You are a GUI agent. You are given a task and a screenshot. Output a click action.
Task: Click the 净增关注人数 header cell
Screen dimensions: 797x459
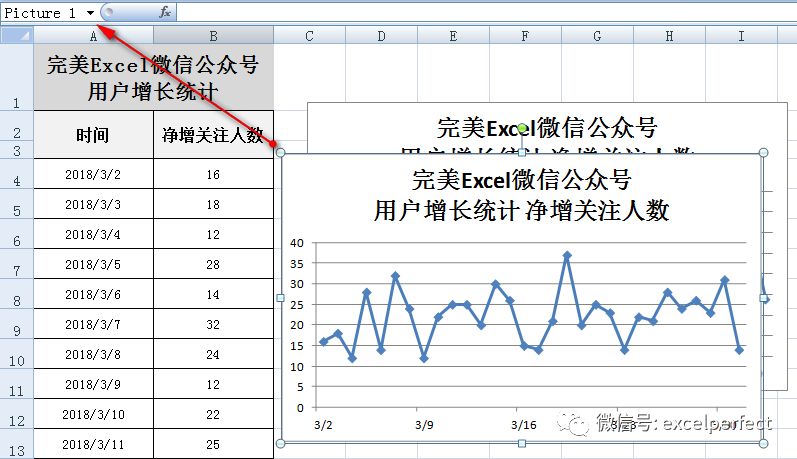pyautogui.click(x=213, y=135)
